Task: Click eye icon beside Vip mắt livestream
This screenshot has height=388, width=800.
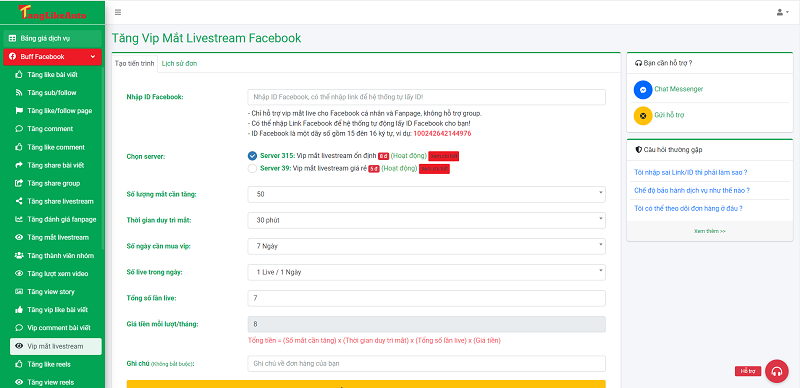Action: click(19, 346)
